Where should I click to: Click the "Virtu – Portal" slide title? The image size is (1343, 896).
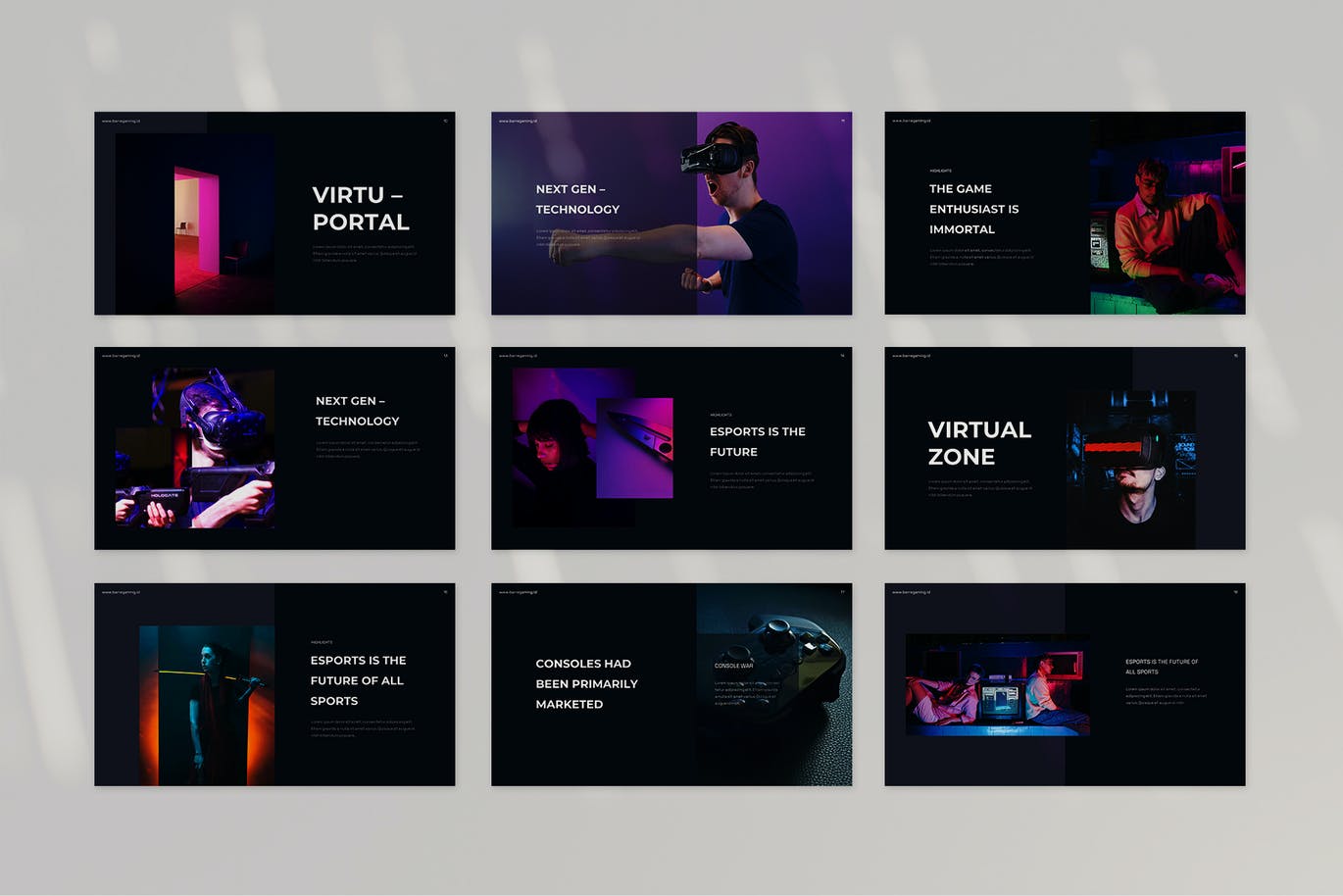tap(361, 209)
